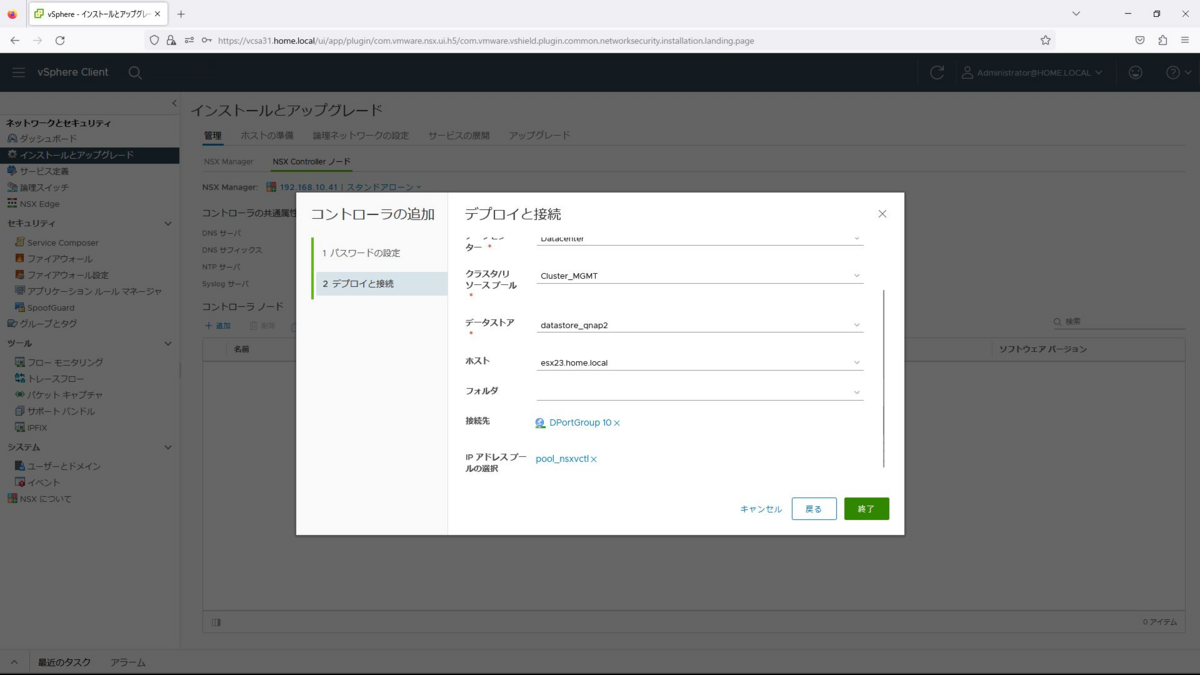Remove DPortGroup 10 with its X icon
The width and height of the screenshot is (1200, 675).
[617, 423]
